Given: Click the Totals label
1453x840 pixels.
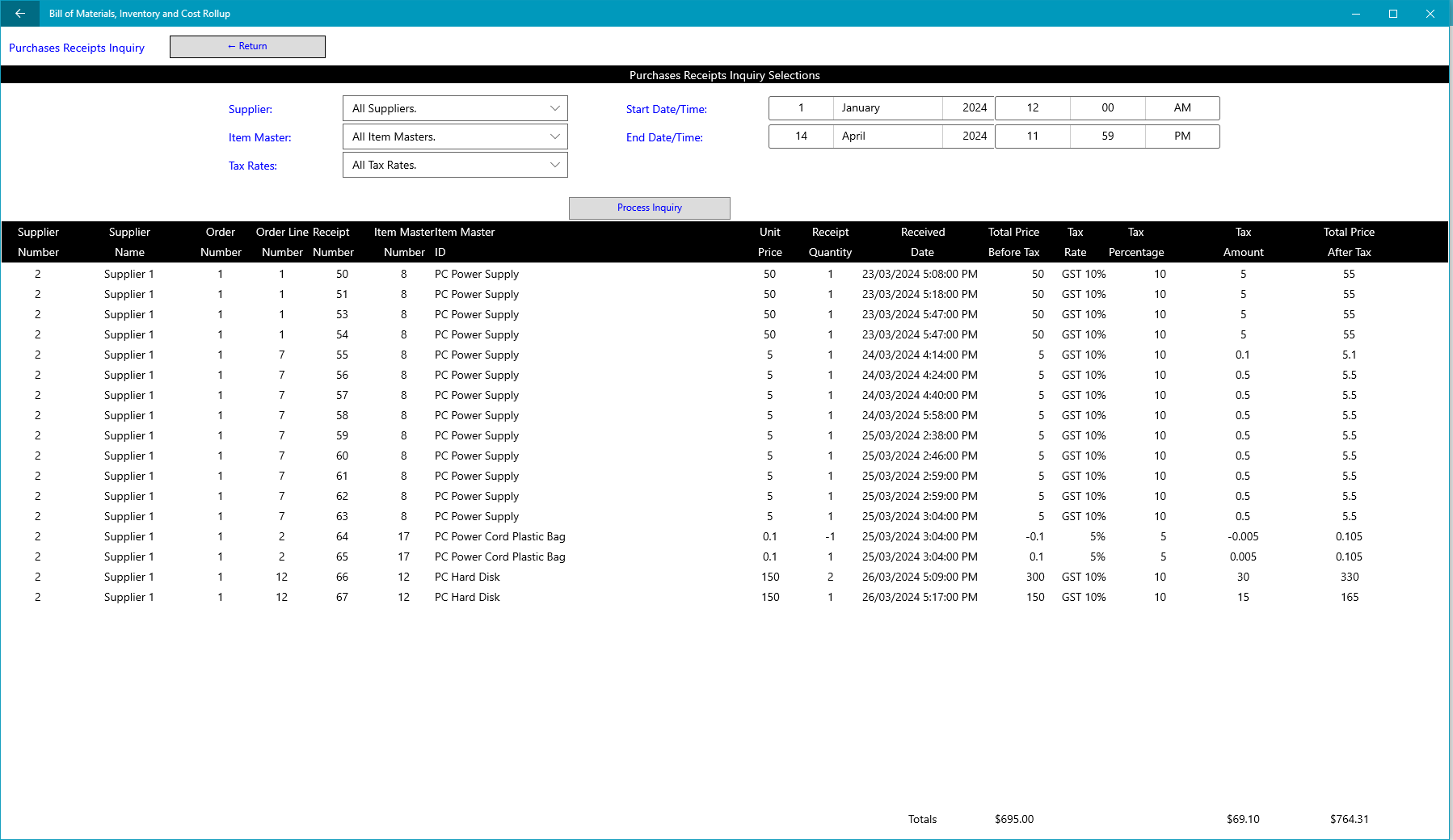Looking at the screenshot, I should [x=922, y=819].
